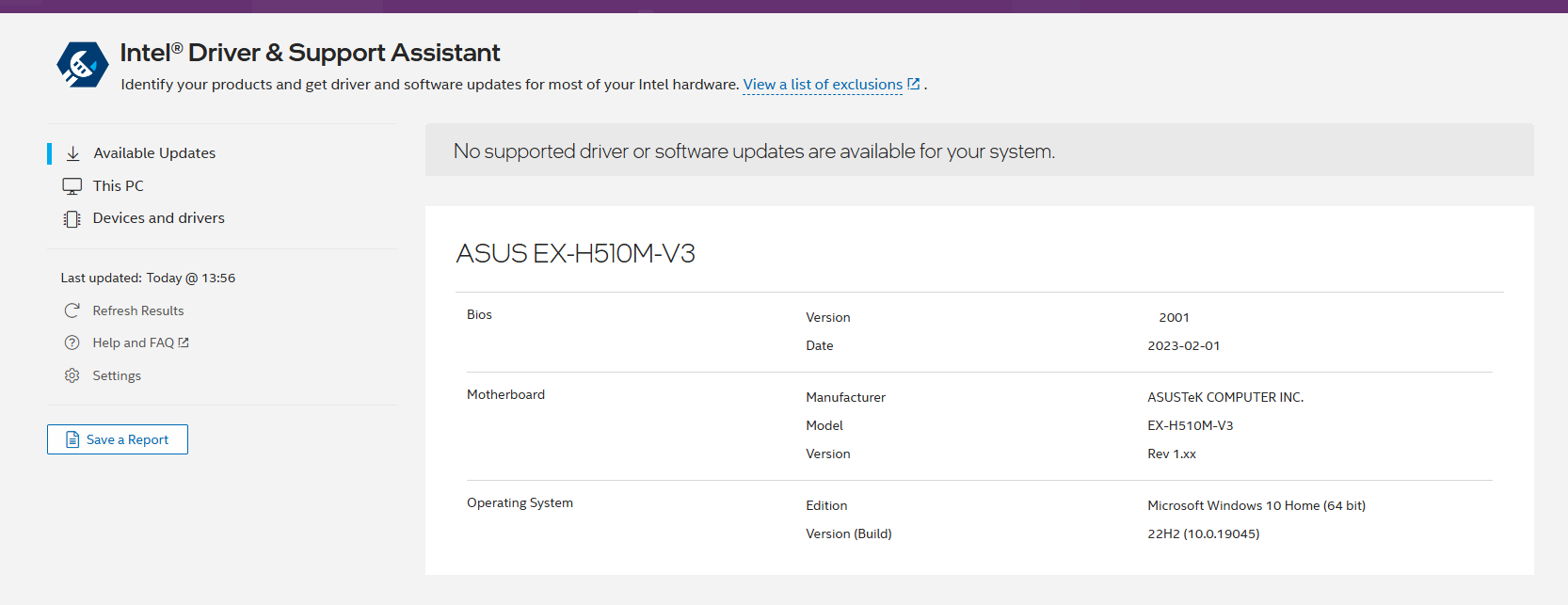
Task: Click the Save a Report button
Action: click(x=118, y=439)
